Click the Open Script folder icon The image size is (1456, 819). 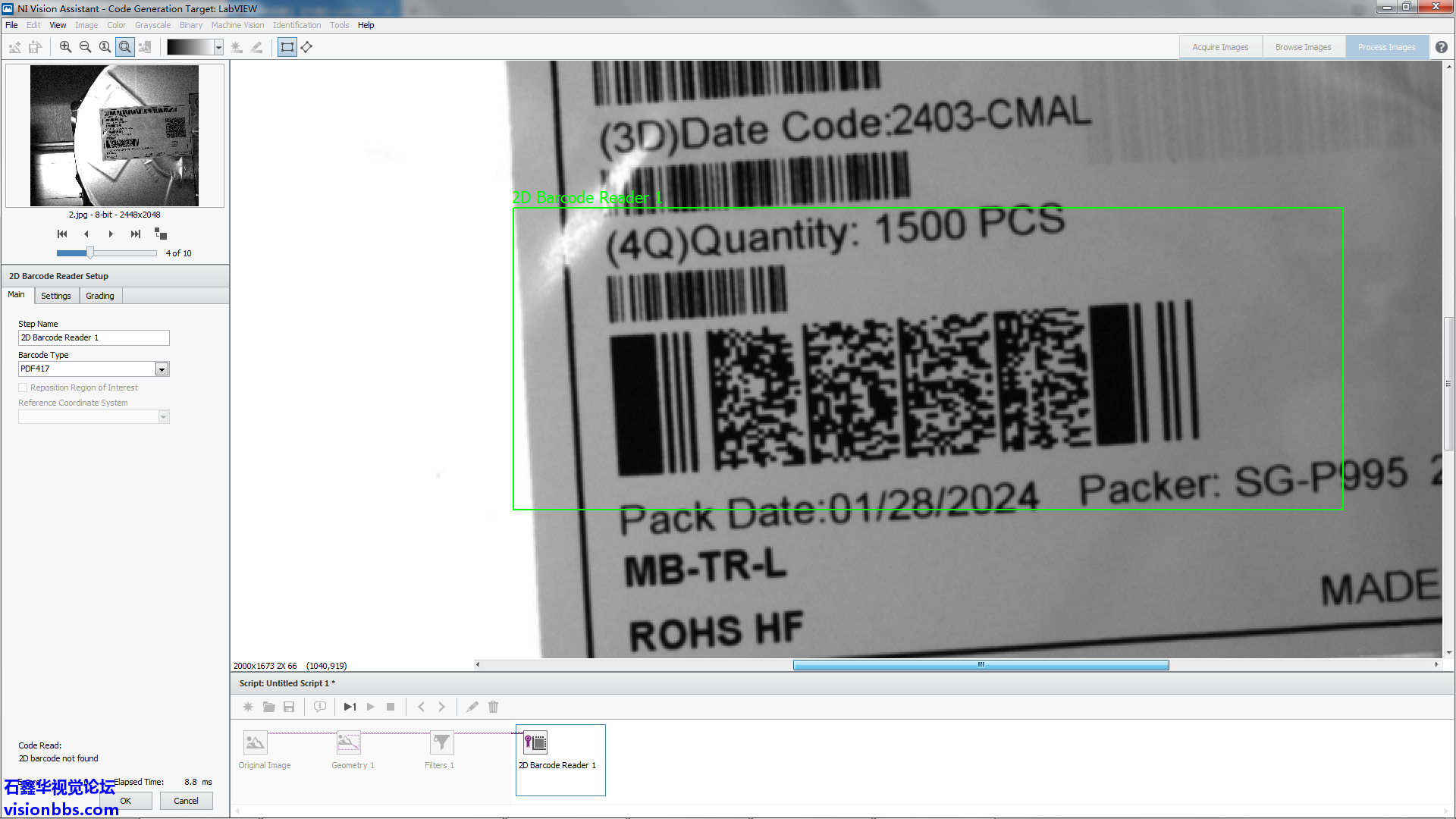pyautogui.click(x=268, y=707)
